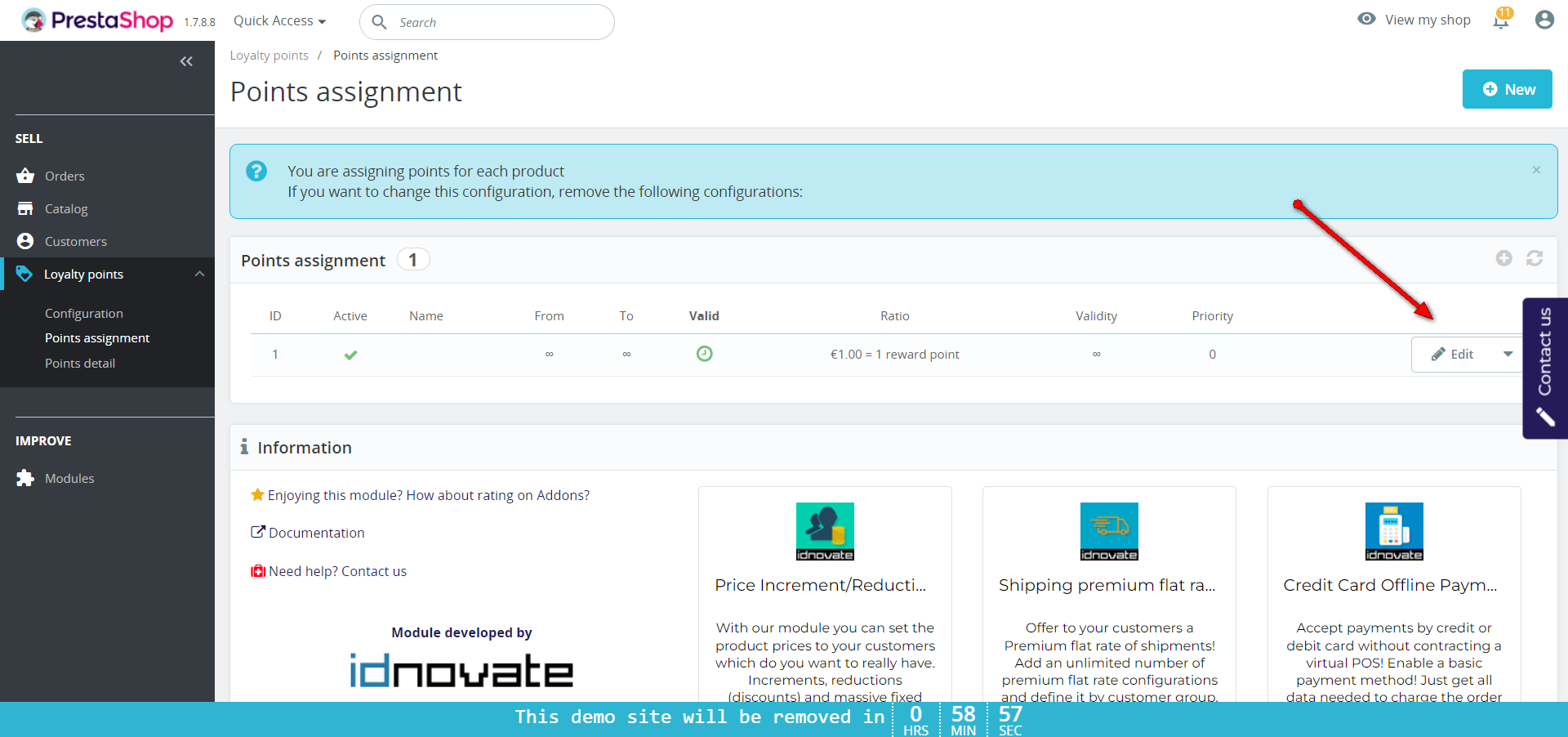Click the €1.00 = 1 reward point cell

[x=894, y=354]
